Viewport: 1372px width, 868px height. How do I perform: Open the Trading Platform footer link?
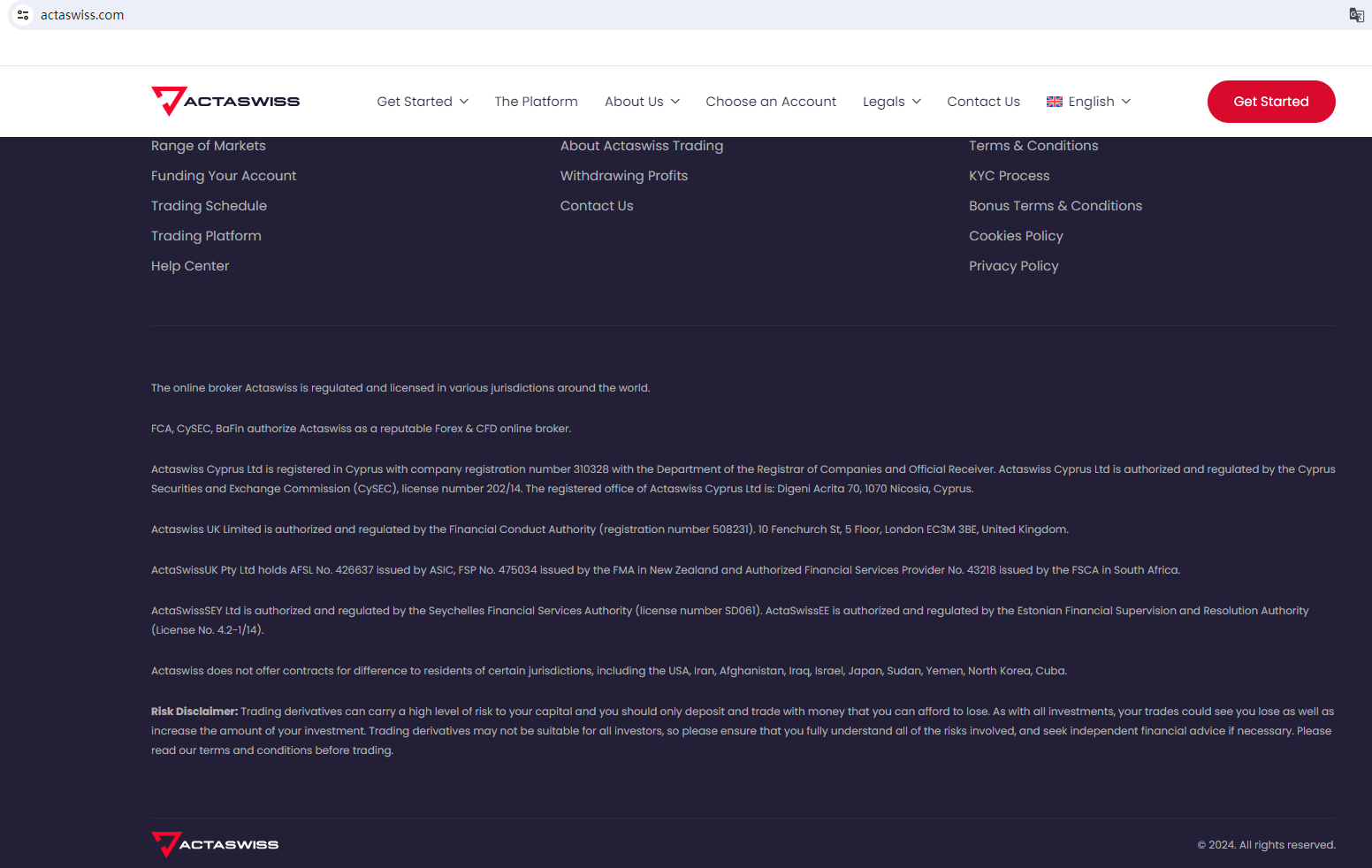[206, 236]
